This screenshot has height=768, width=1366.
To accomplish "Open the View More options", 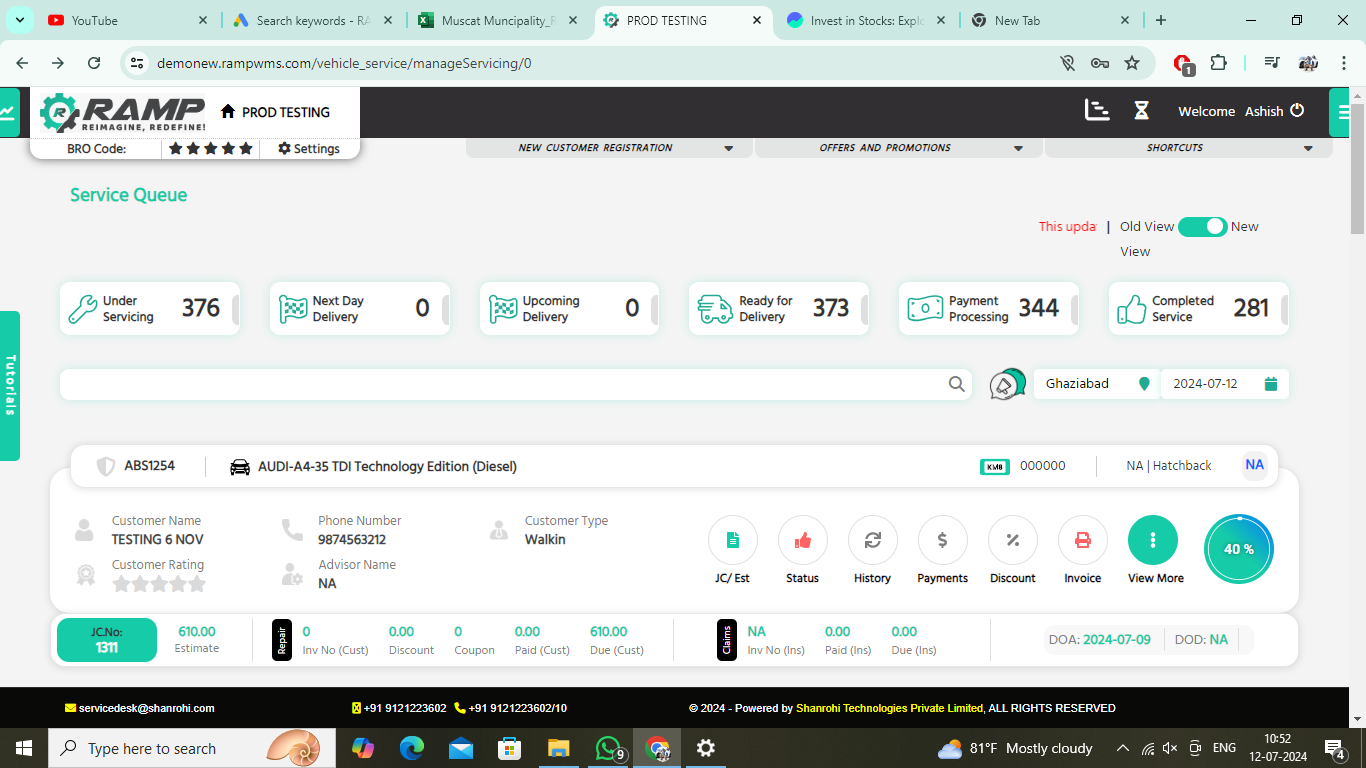I will pos(1153,540).
